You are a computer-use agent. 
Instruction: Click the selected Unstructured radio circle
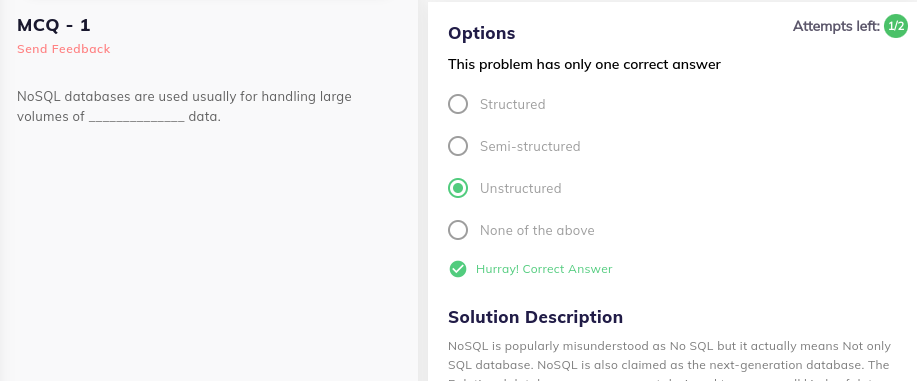pos(458,188)
